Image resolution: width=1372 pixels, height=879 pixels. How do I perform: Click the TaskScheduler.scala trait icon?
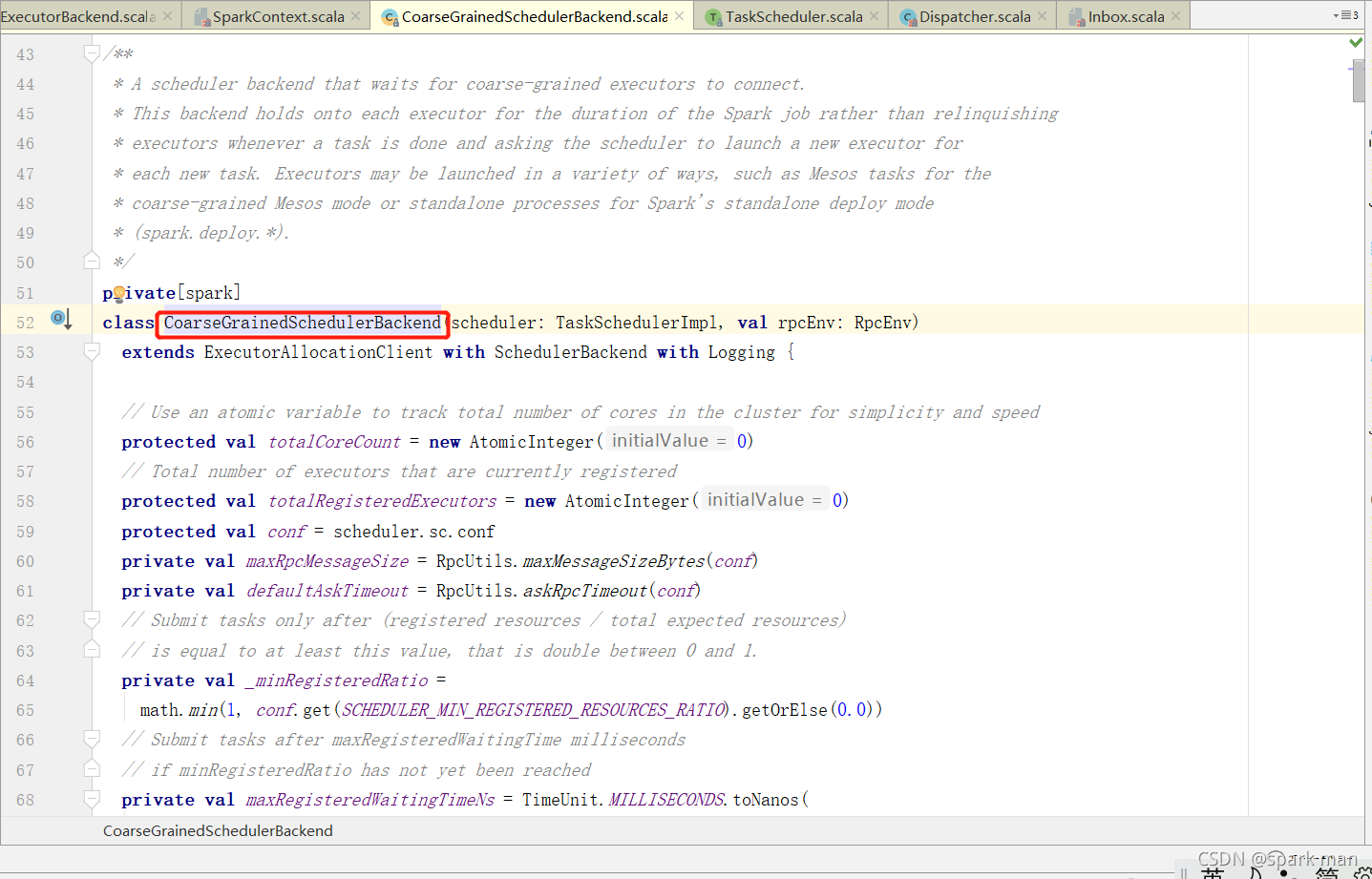tap(714, 16)
